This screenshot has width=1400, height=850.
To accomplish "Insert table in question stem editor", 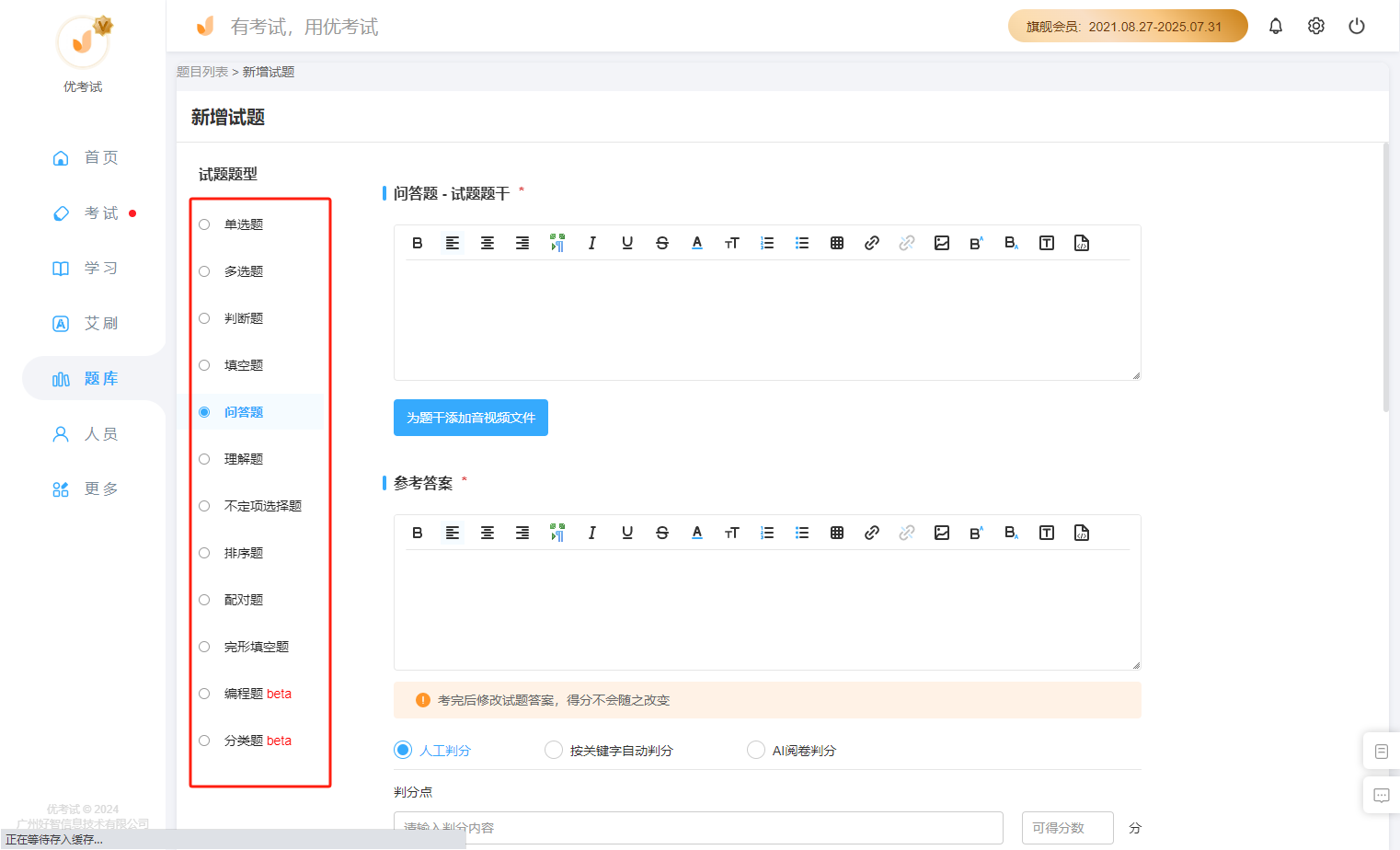I will pos(837,243).
